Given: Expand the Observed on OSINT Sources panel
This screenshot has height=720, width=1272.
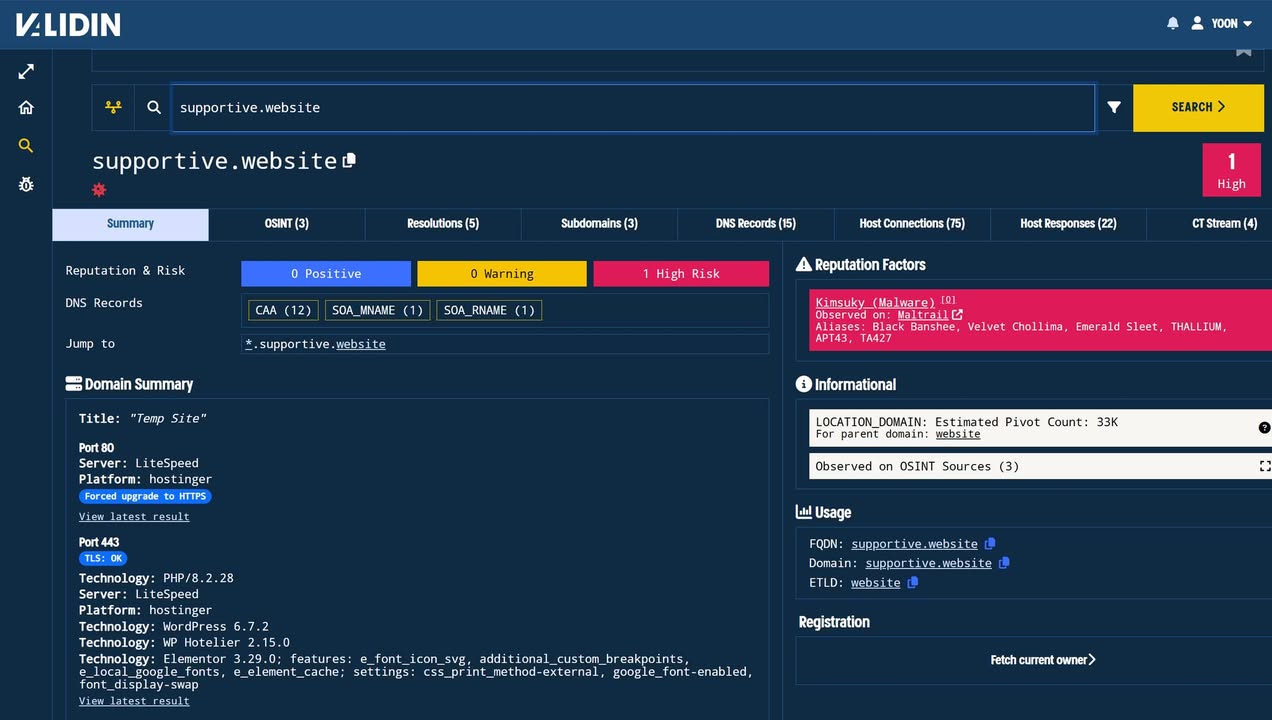Looking at the screenshot, I should [1265, 466].
